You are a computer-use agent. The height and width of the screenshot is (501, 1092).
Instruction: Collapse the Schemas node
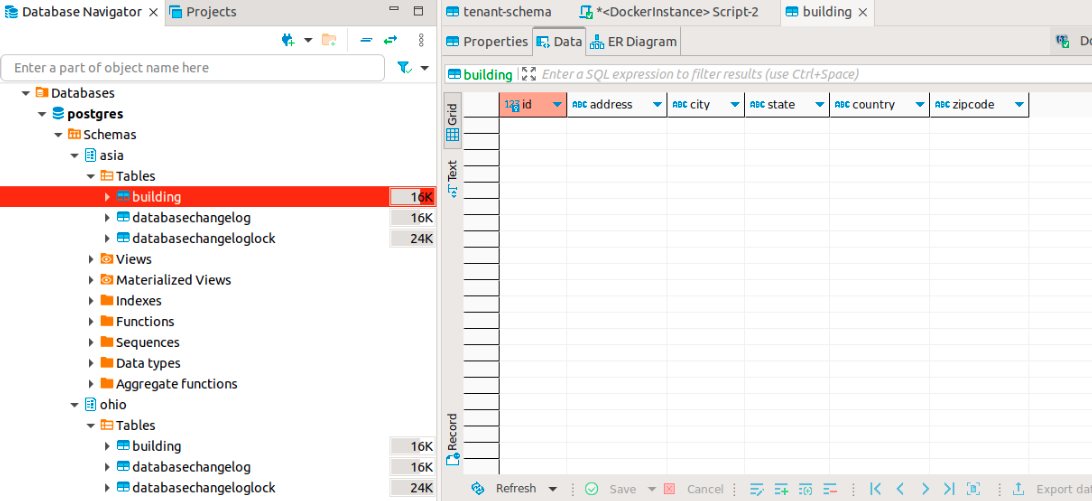coord(58,134)
